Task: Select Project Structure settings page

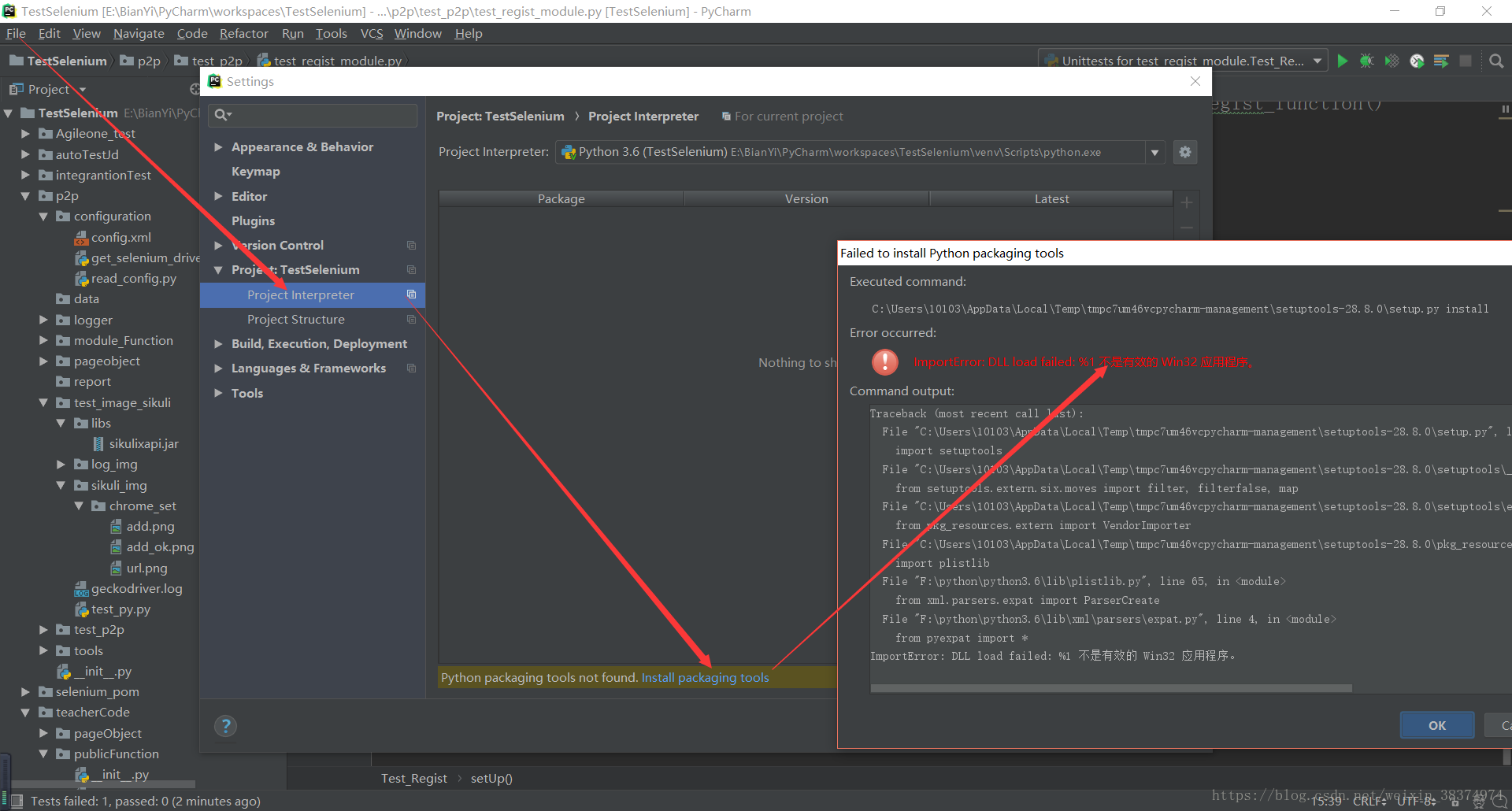Action: (x=295, y=319)
